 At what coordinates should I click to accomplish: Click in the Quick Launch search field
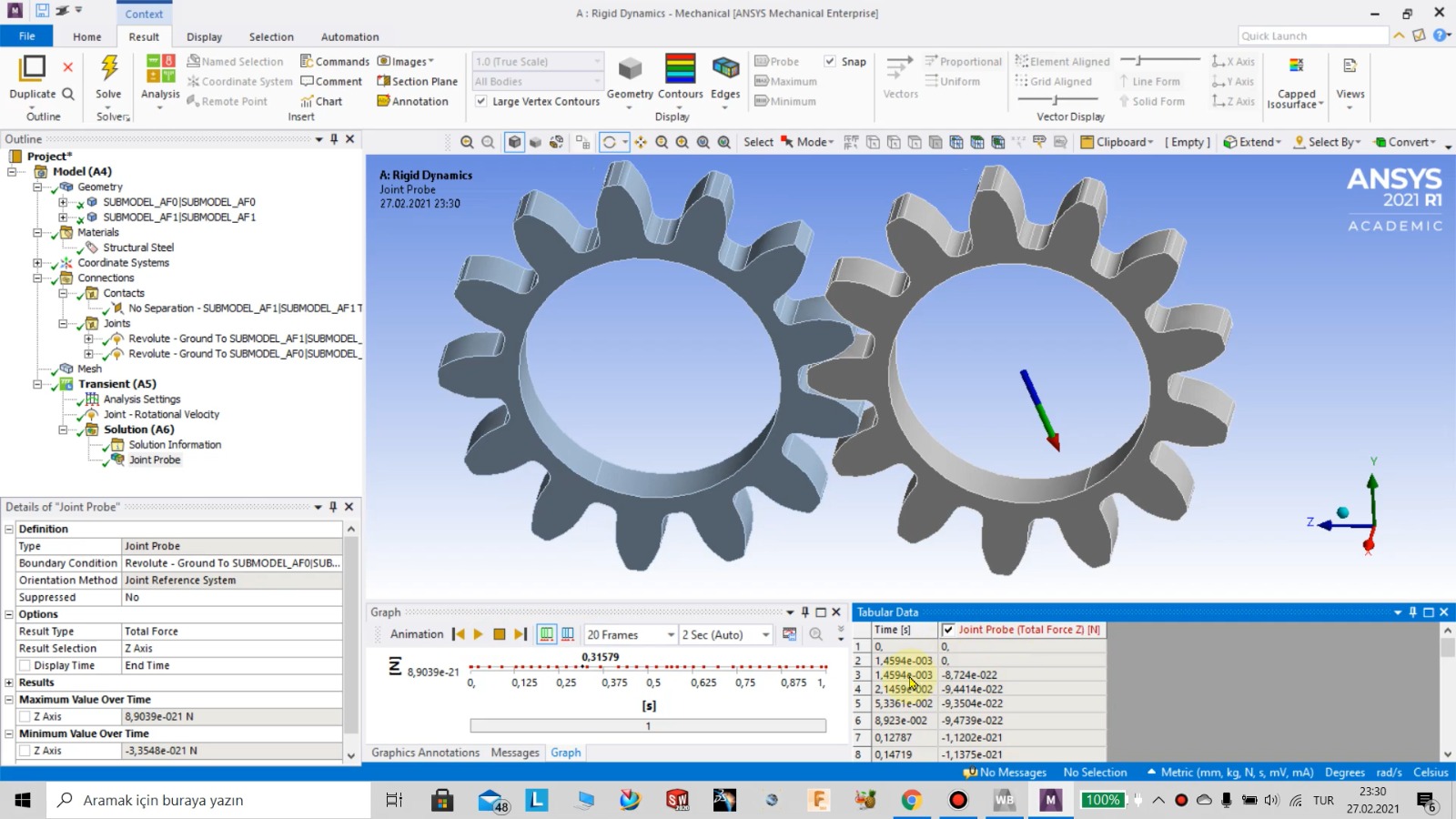point(1313,36)
